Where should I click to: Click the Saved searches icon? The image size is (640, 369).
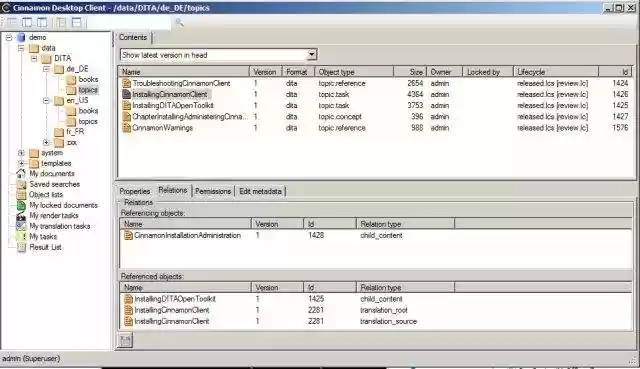pyautogui.click(x=21, y=184)
